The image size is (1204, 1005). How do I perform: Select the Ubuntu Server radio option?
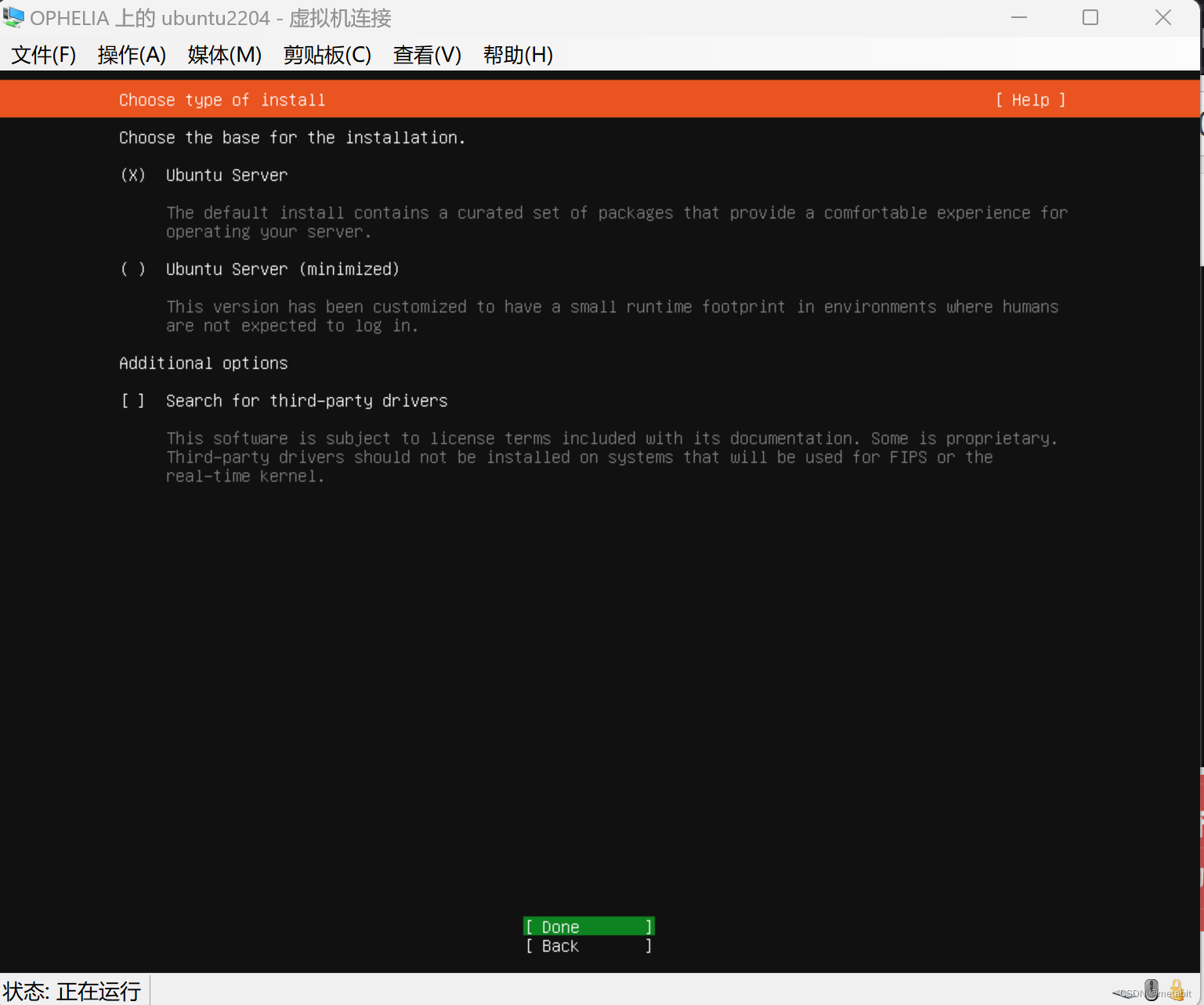[133, 175]
